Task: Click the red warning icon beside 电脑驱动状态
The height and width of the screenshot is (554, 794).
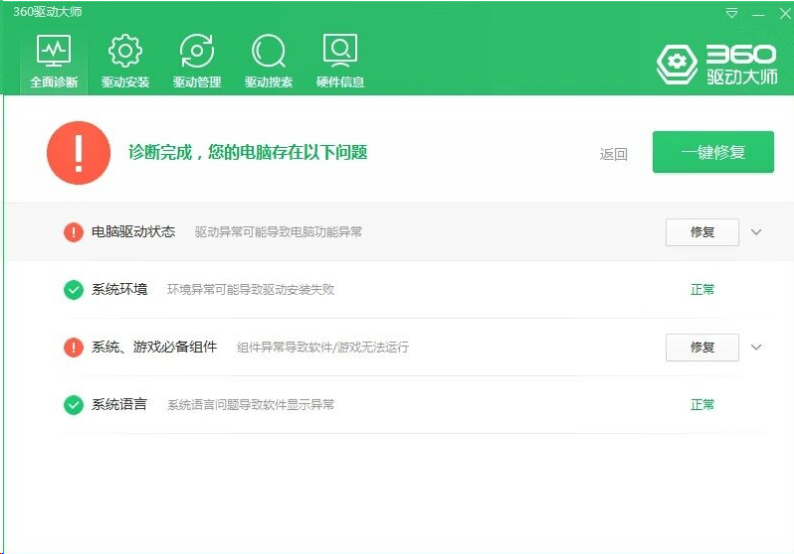Action: (x=73, y=232)
